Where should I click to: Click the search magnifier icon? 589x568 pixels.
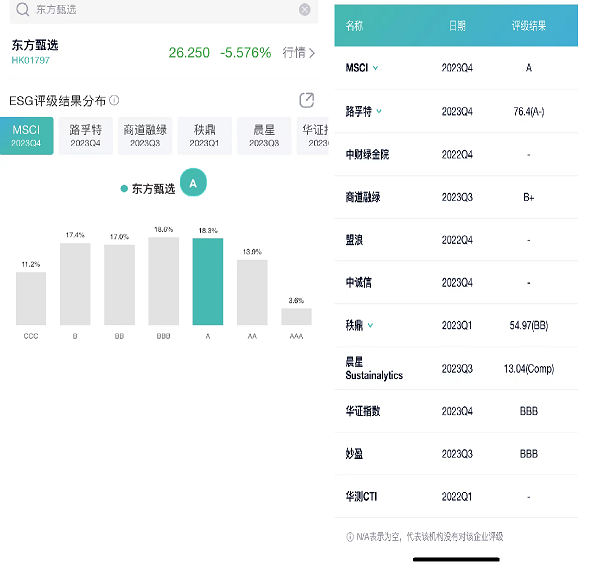click(23, 9)
